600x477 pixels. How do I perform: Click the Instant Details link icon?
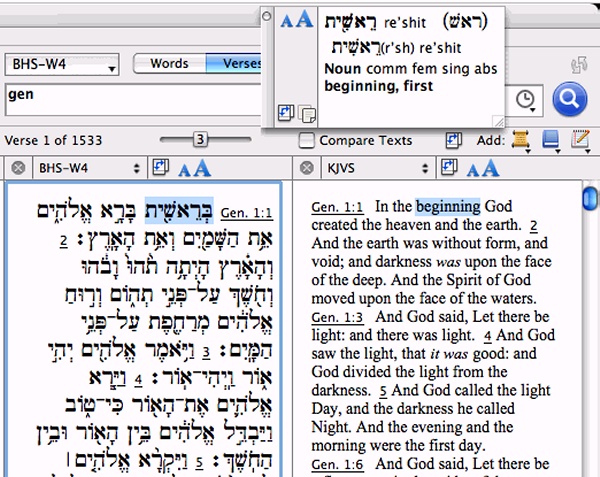(x=286, y=113)
